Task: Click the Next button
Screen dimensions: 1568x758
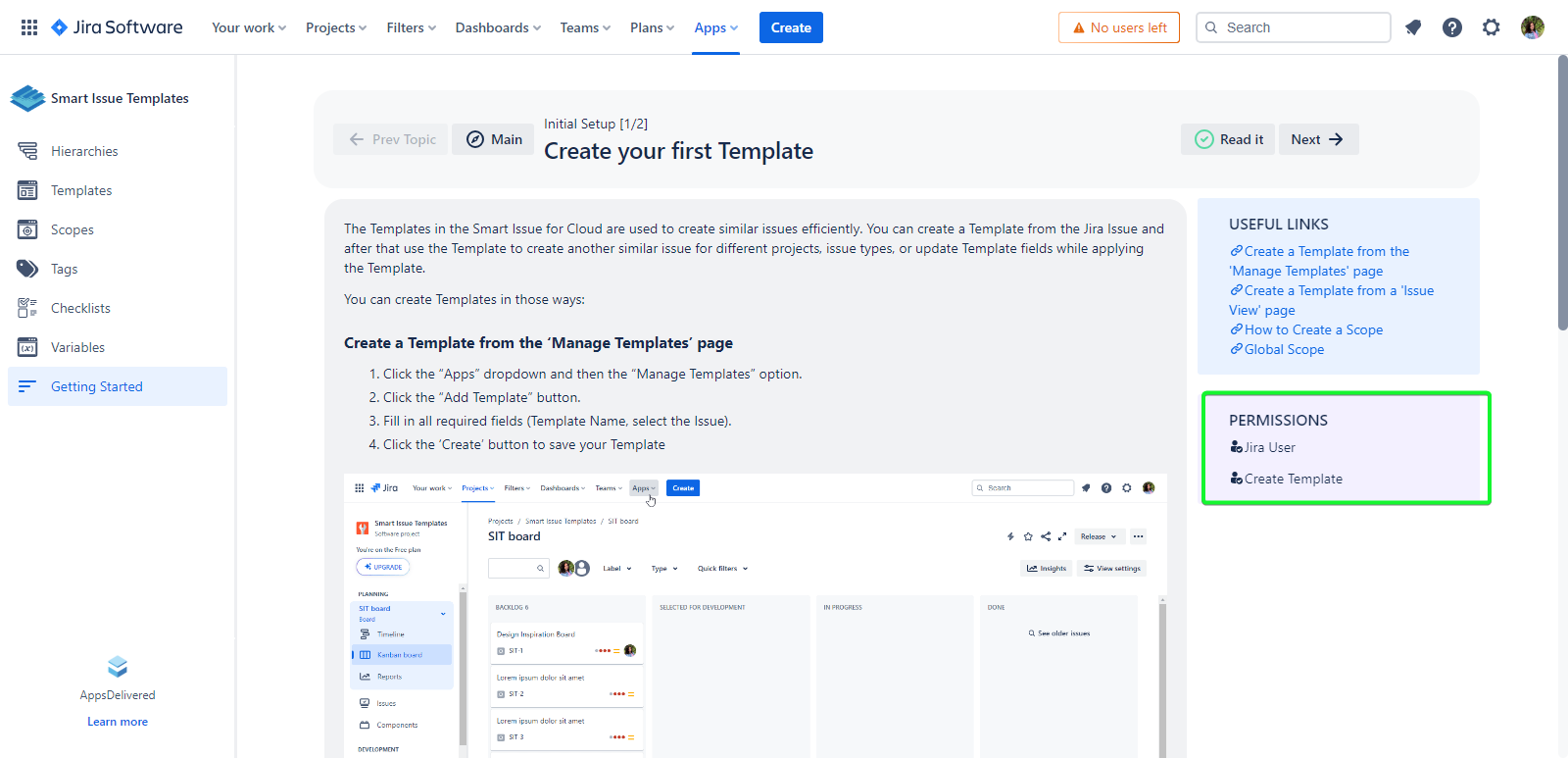Action: tap(1318, 139)
